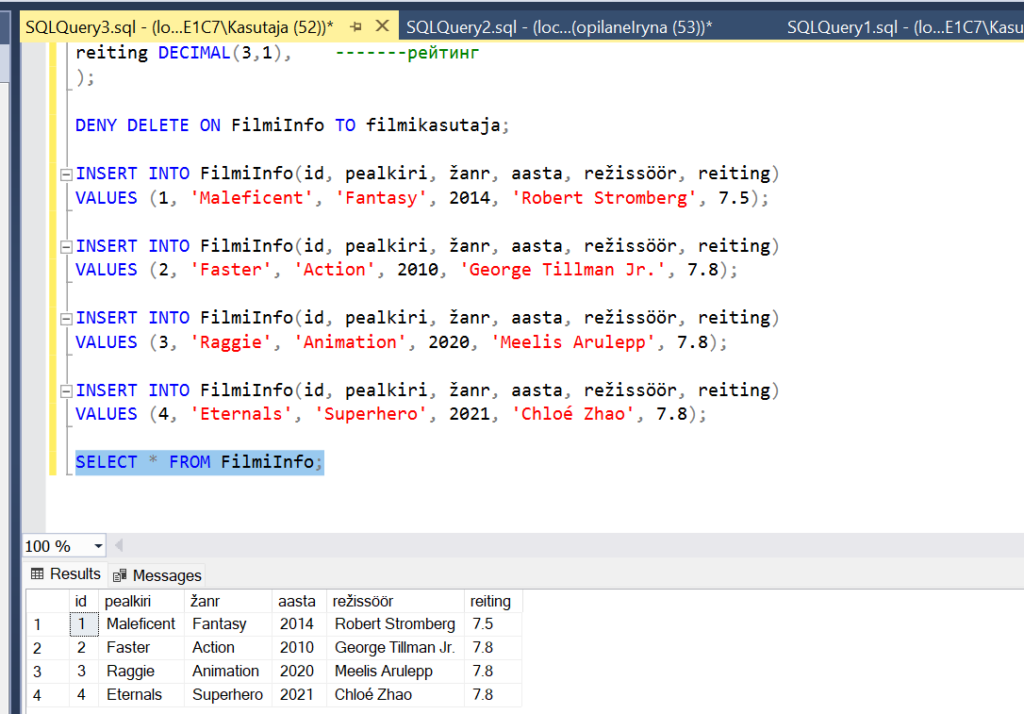Screen dimensions: 1024x714
Task: Open the 100 % zoom dropdown
Action: point(98,546)
